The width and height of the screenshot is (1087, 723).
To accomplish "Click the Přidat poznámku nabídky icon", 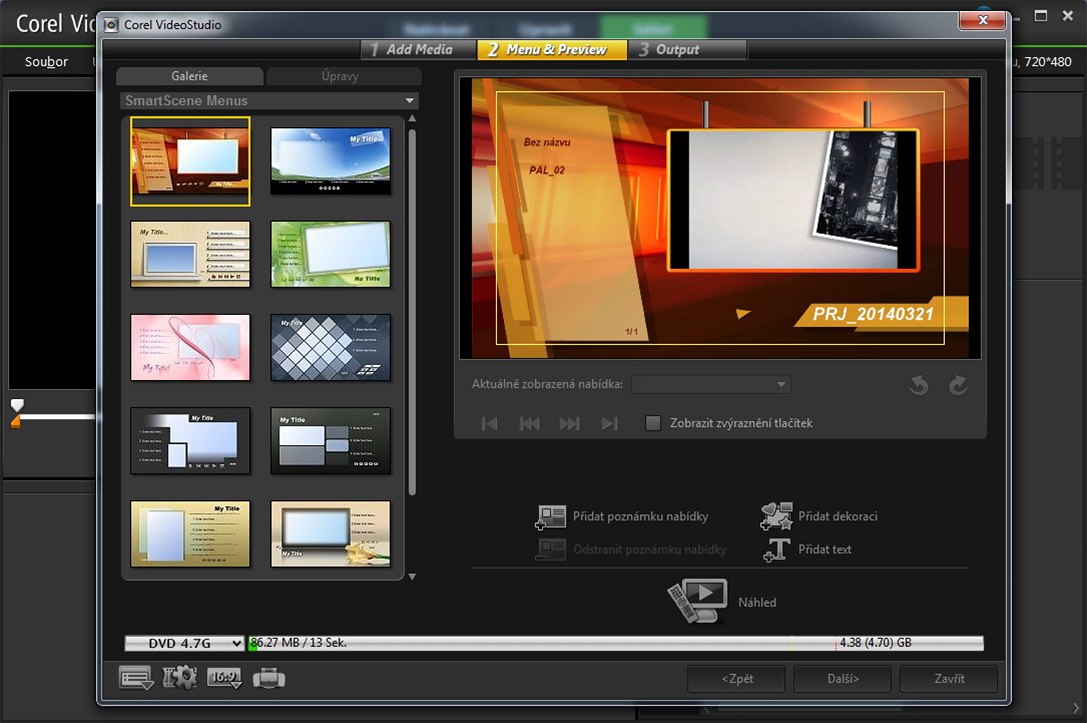I will coord(551,517).
